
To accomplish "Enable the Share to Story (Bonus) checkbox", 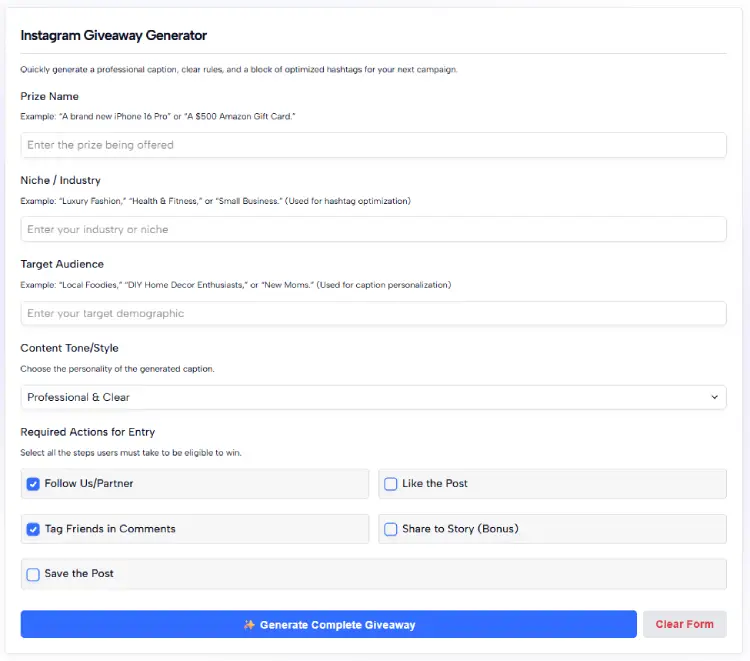I will (391, 529).
